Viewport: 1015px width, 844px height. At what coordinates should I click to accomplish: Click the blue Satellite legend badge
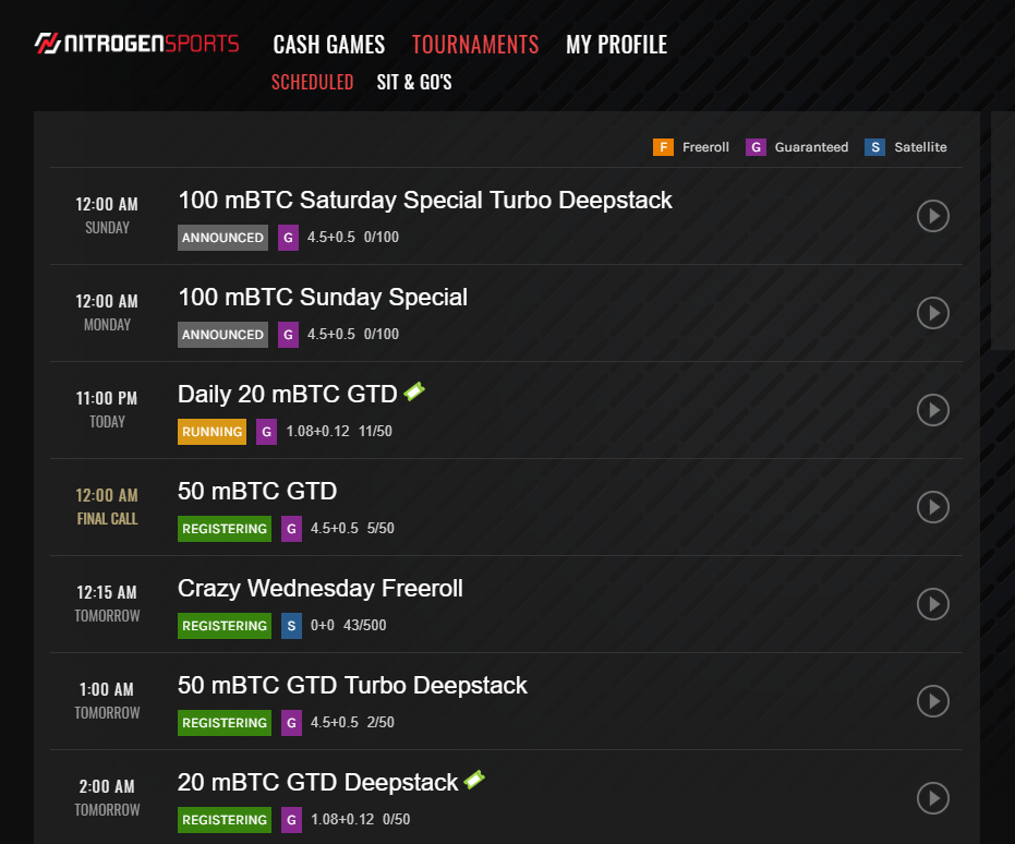pos(876,147)
